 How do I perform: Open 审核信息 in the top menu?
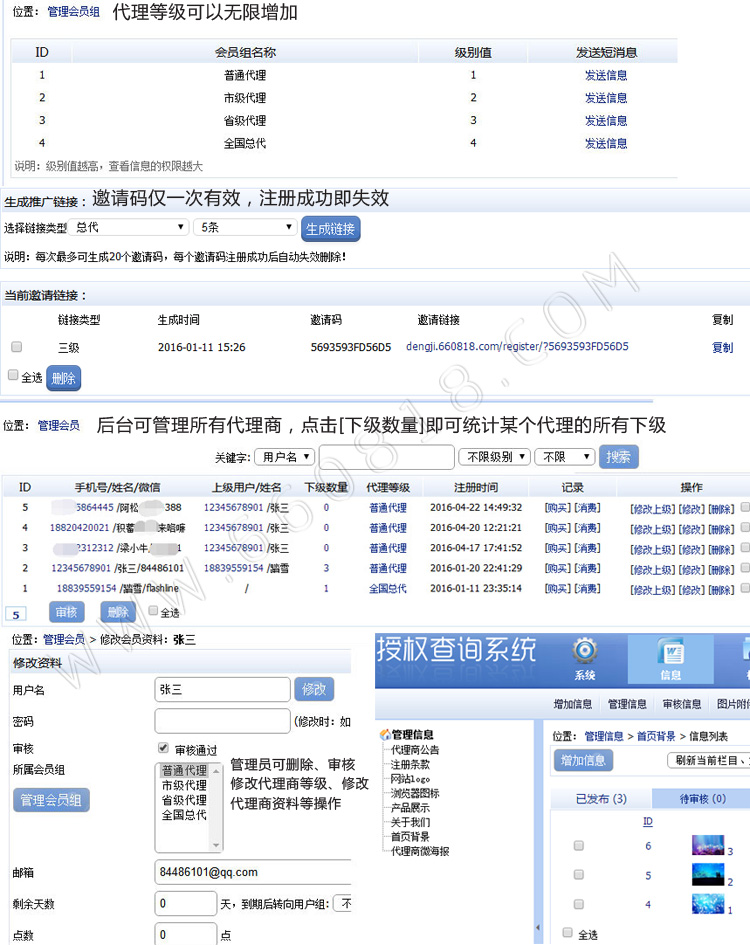pos(682,704)
